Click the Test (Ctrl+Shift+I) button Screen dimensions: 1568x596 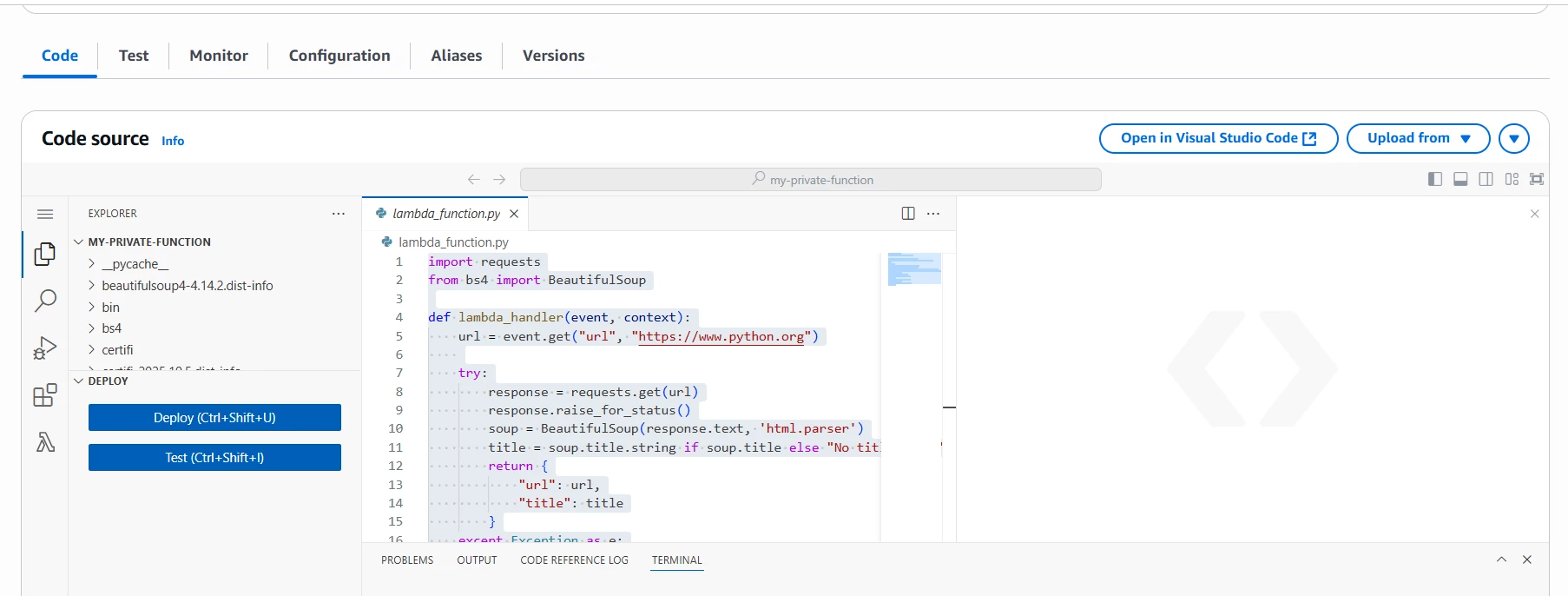[214, 458]
